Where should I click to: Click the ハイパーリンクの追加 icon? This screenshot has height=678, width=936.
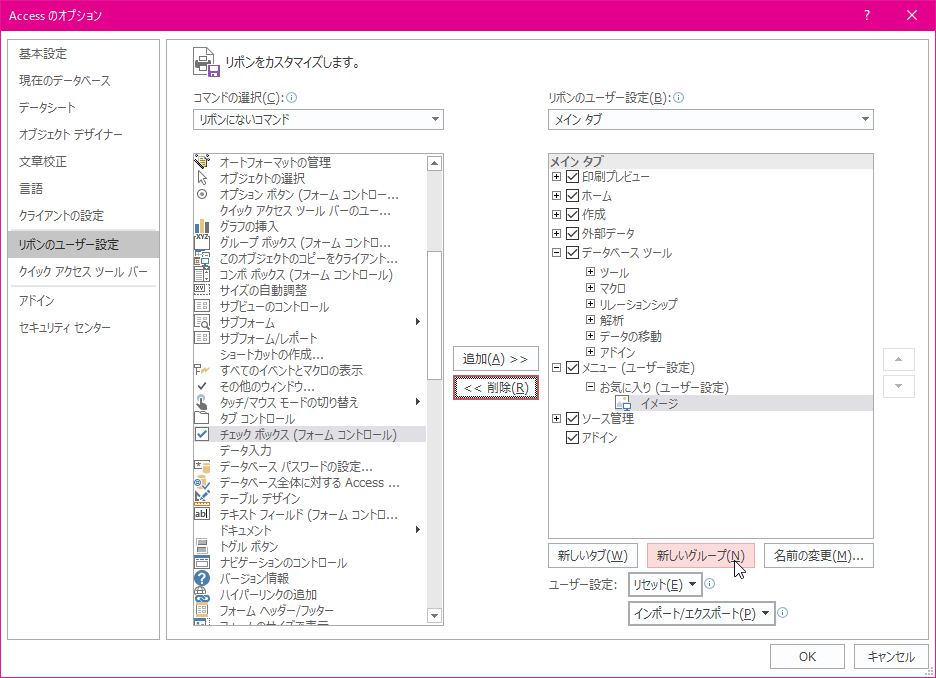click(x=202, y=594)
